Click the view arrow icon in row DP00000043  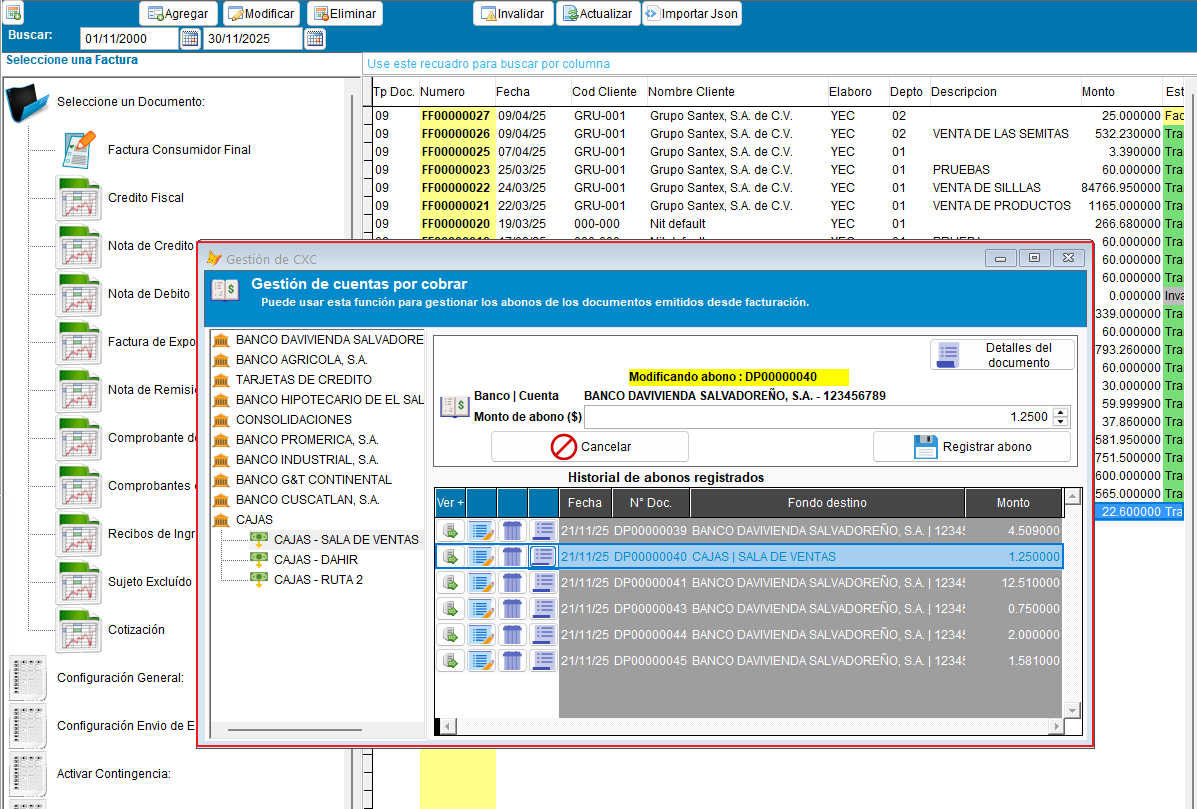(450, 608)
